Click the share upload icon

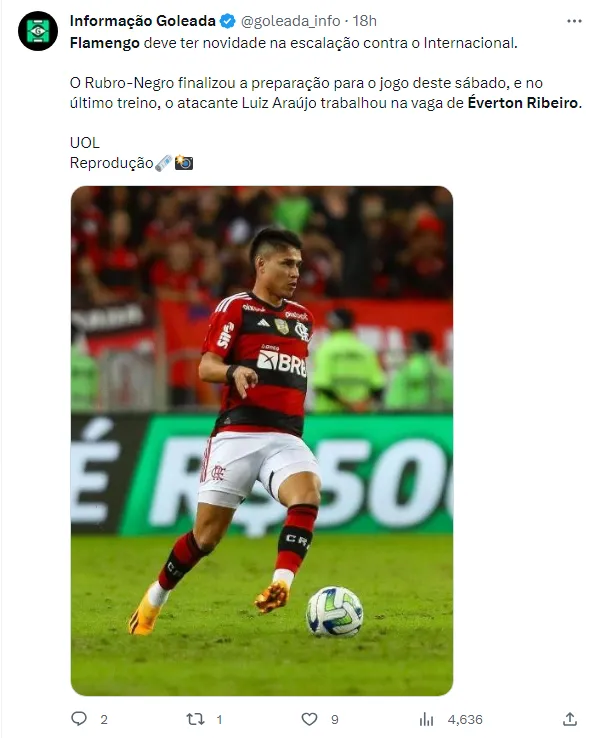(x=570, y=719)
